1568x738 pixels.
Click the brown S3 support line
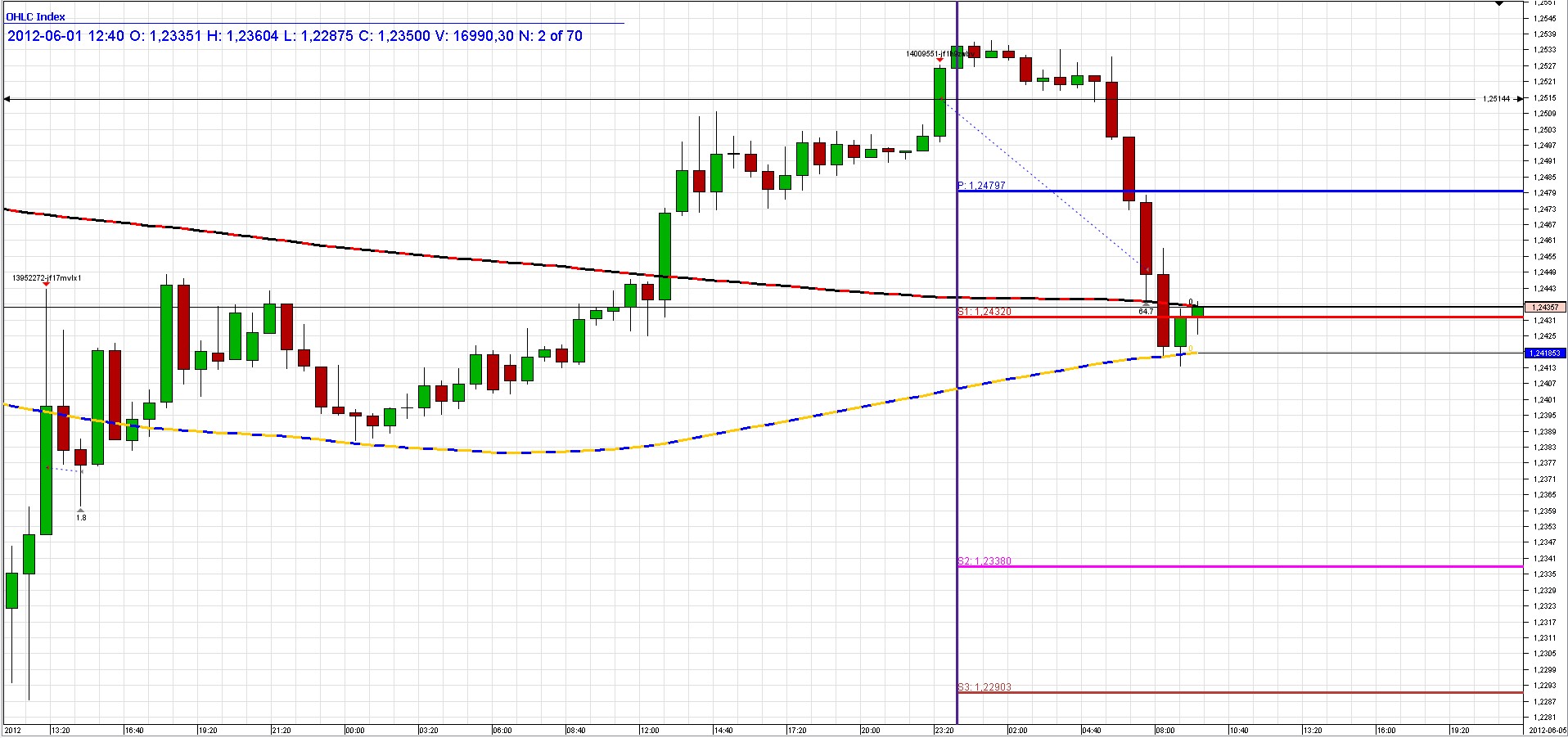click(x=1240, y=693)
